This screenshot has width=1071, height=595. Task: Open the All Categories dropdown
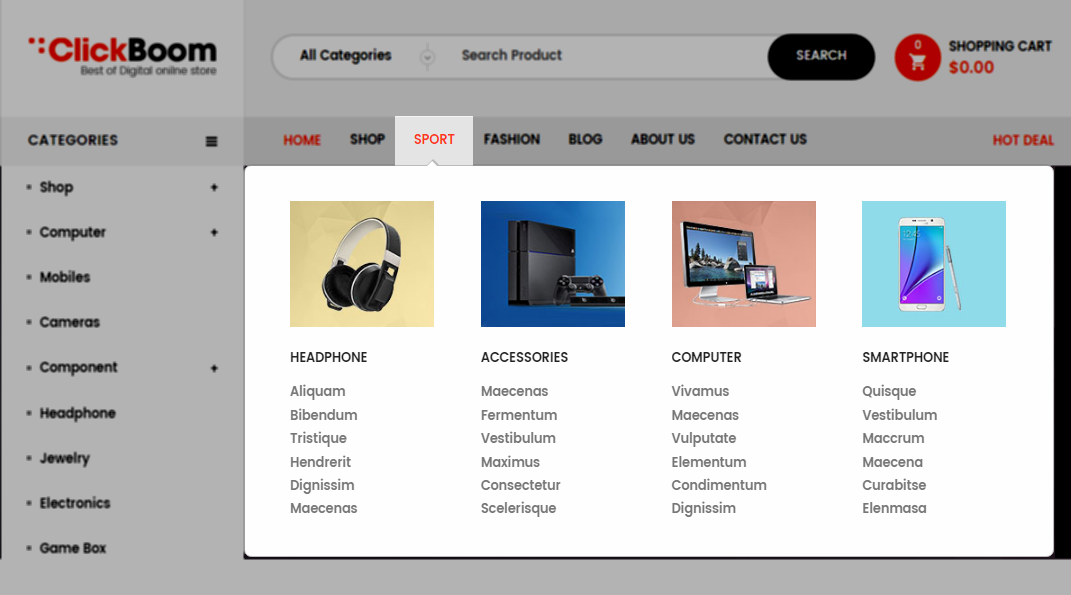click(x=367, y=55)
